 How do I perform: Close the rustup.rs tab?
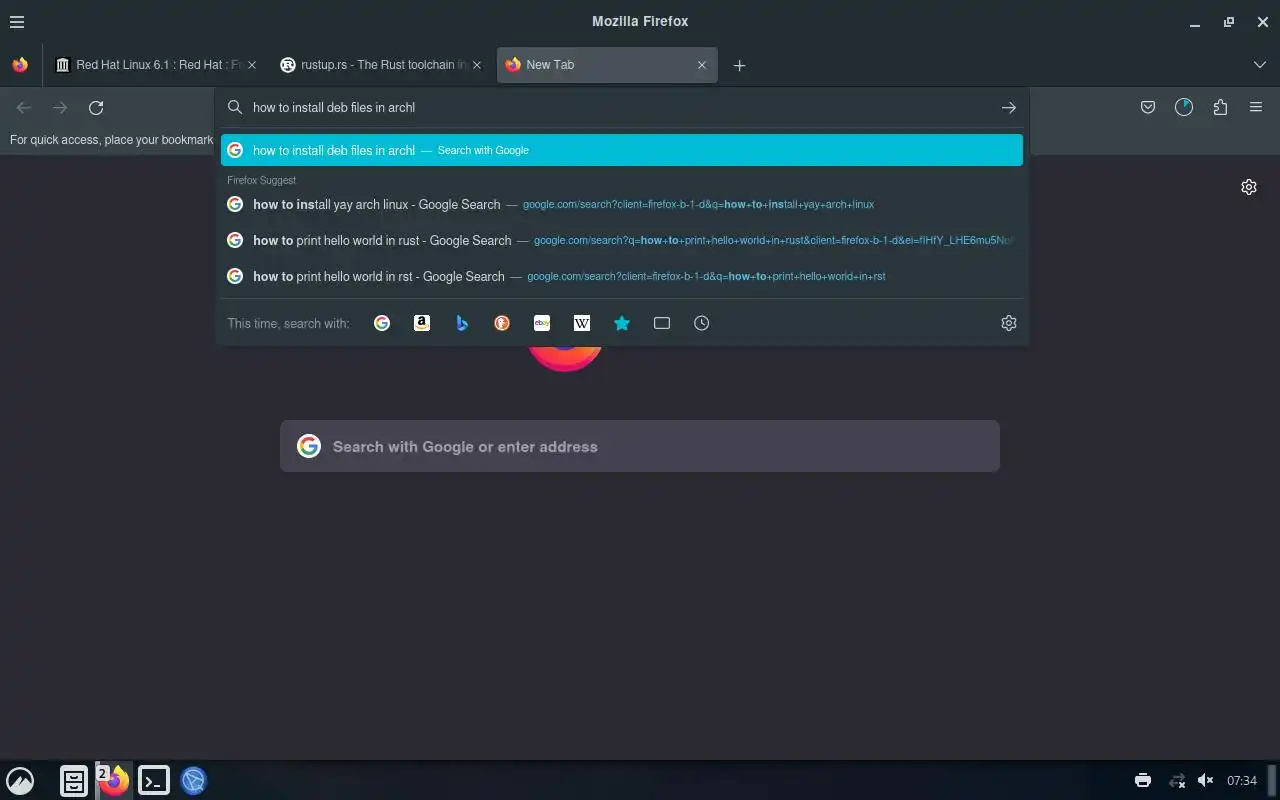(477, 65)
